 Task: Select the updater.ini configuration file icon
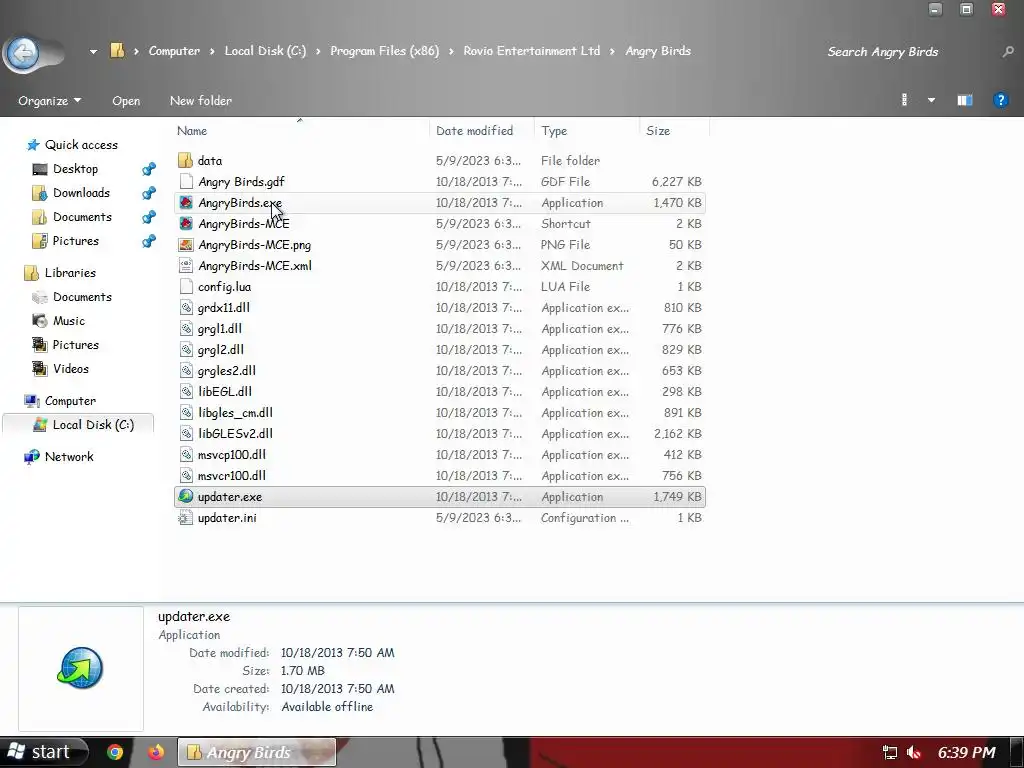pos(186,518)
